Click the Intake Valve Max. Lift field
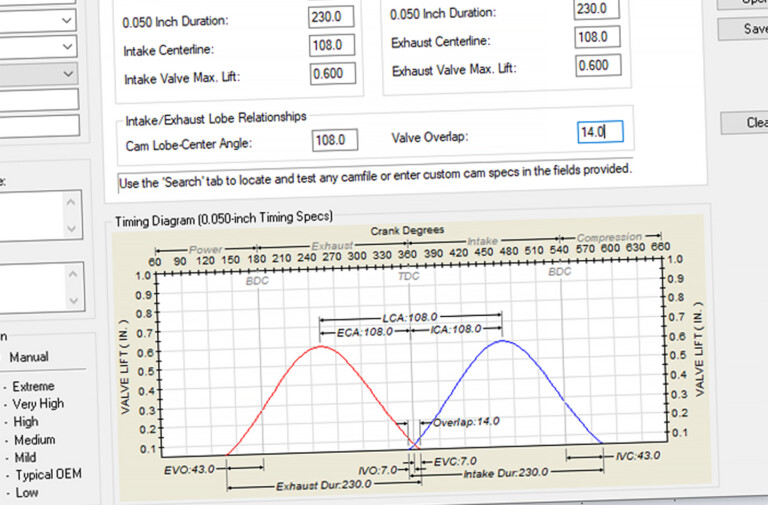The height and width of the screenshot is (505, 768). pos(333,73)
